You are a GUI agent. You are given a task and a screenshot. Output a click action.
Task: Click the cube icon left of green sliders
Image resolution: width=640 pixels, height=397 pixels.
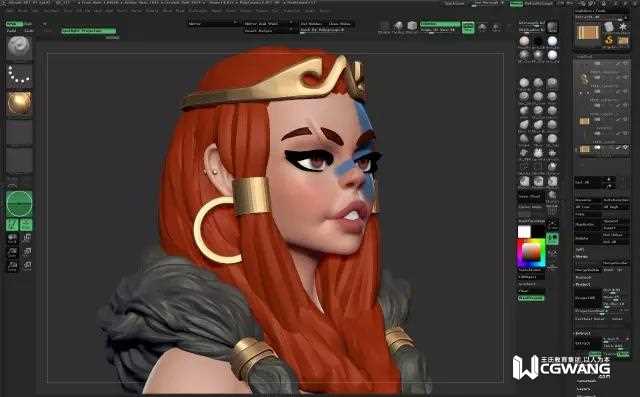click(412, 26)
